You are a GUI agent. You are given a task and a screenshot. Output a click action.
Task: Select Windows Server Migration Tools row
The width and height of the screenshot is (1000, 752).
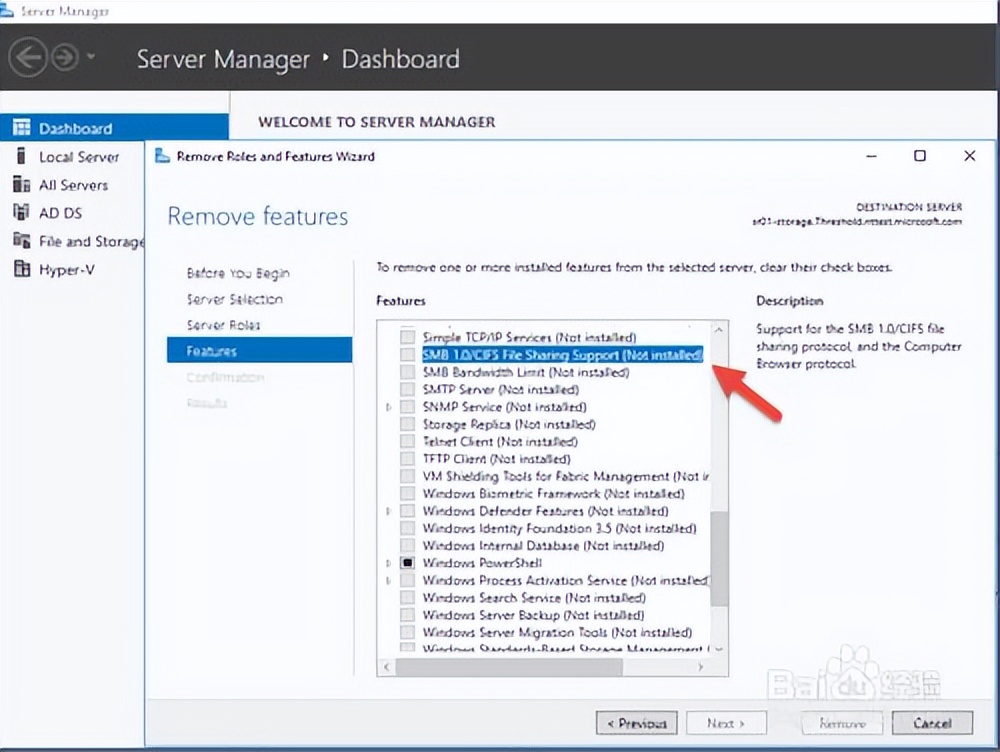[557, 632]
